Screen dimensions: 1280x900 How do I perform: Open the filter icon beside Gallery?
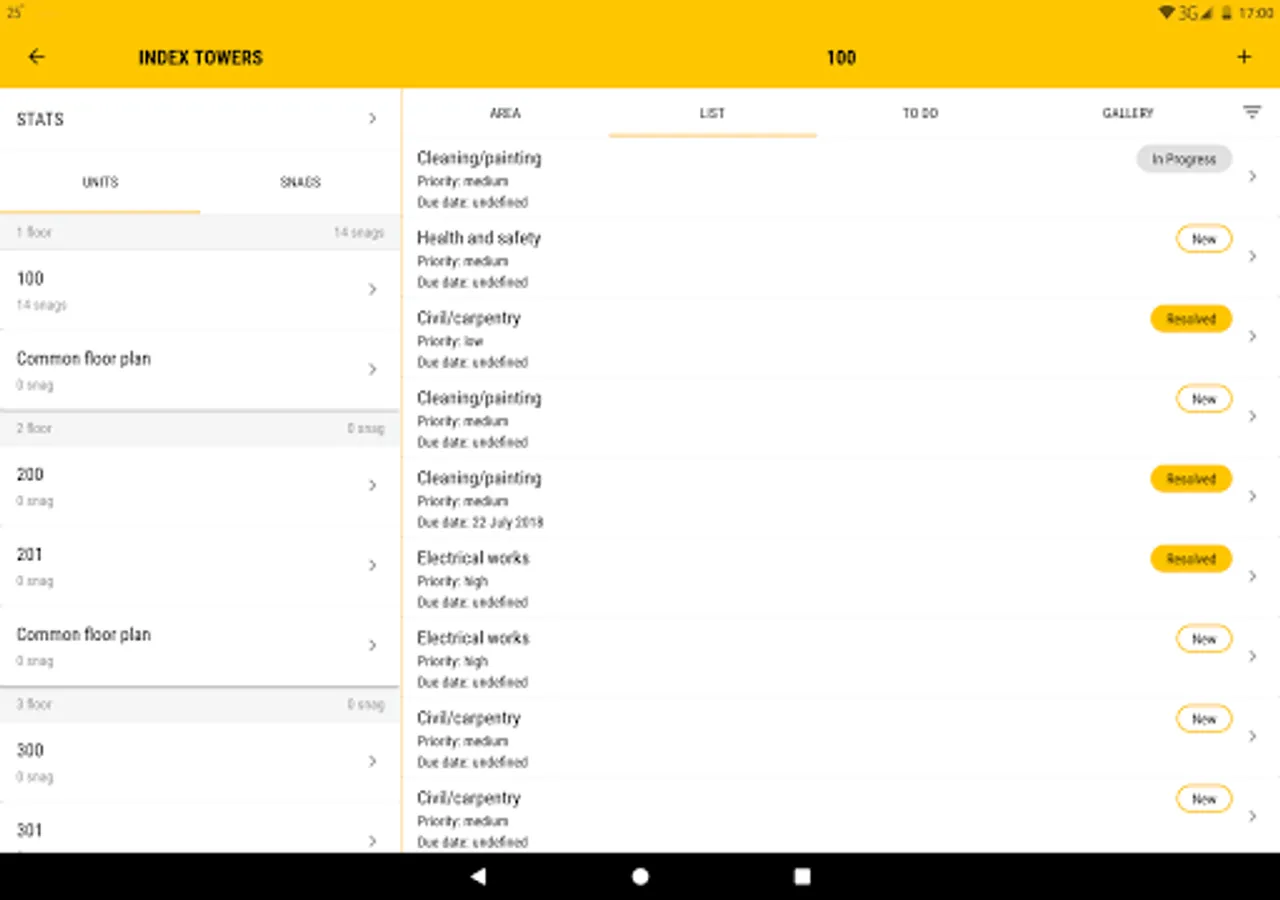click(x=1252, y=113)
